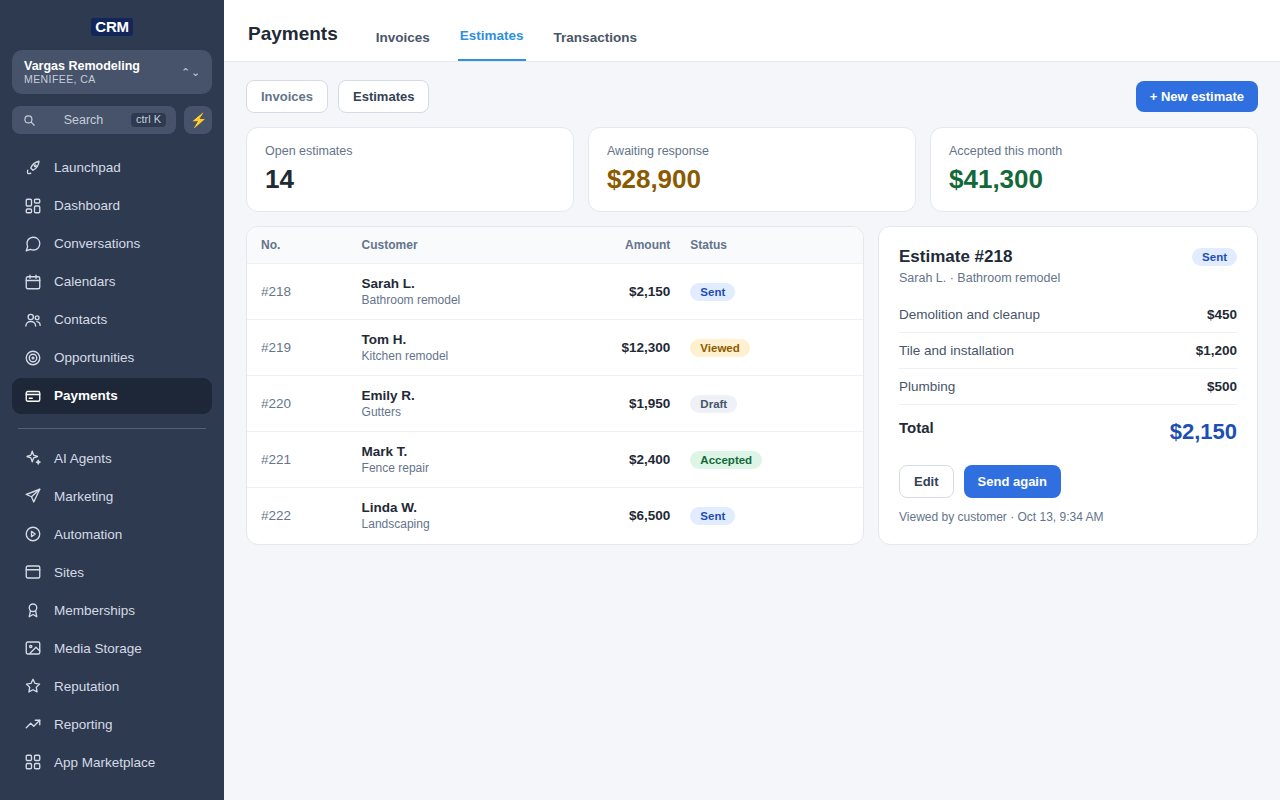Click the Accepted this month card

(1094, 169)
